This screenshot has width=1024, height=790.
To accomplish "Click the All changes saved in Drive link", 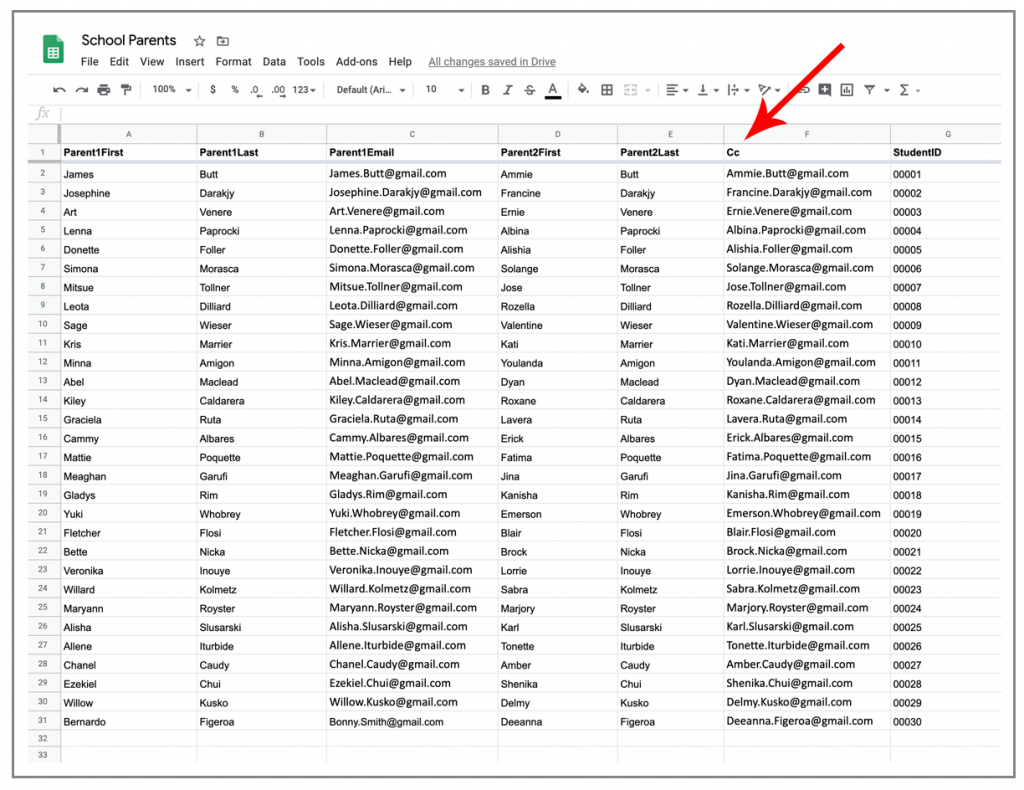I will (x=491, y=61).
